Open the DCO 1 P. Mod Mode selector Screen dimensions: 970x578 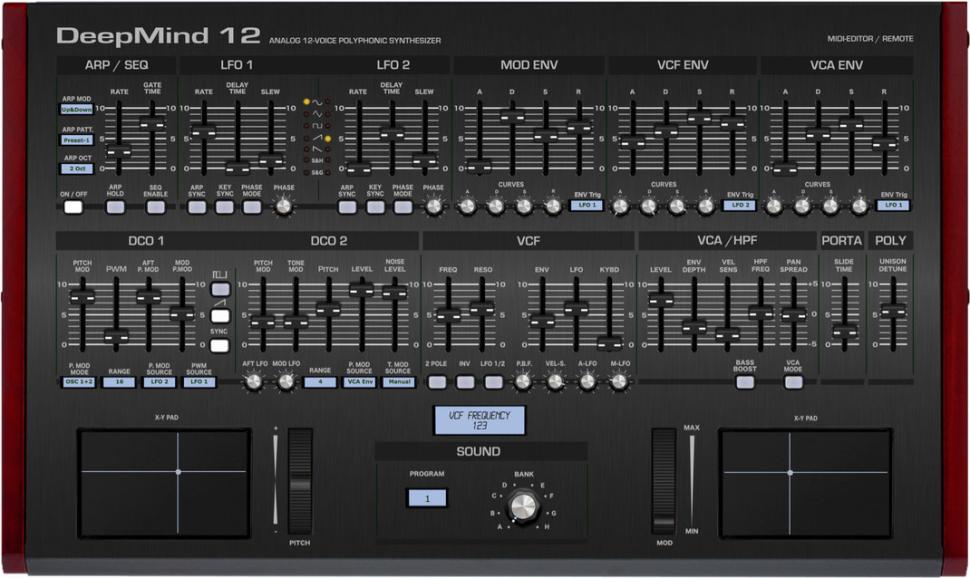[x=77, y=381]
